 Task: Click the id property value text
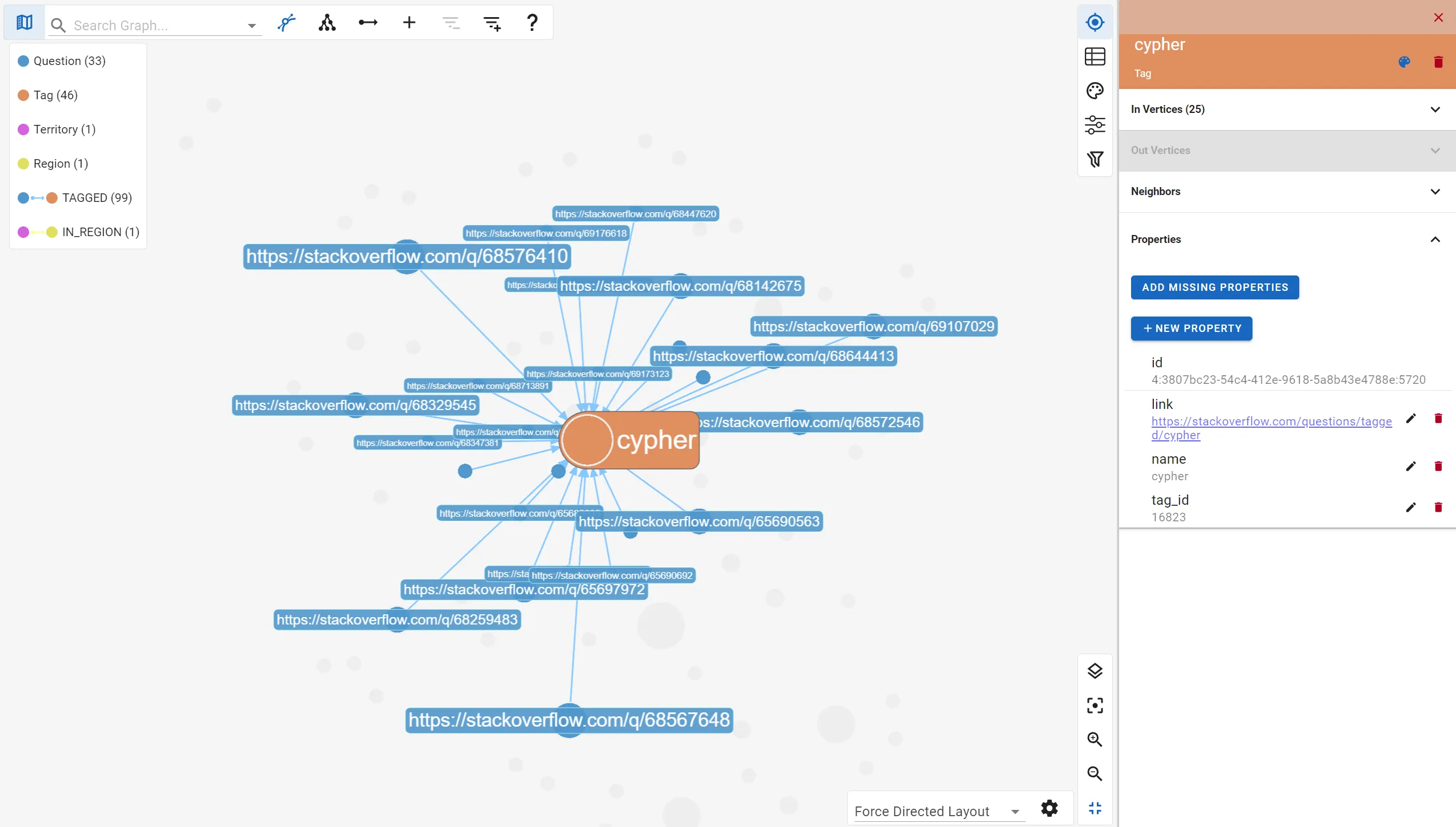pyautogui.click(x=1288, y=380)
